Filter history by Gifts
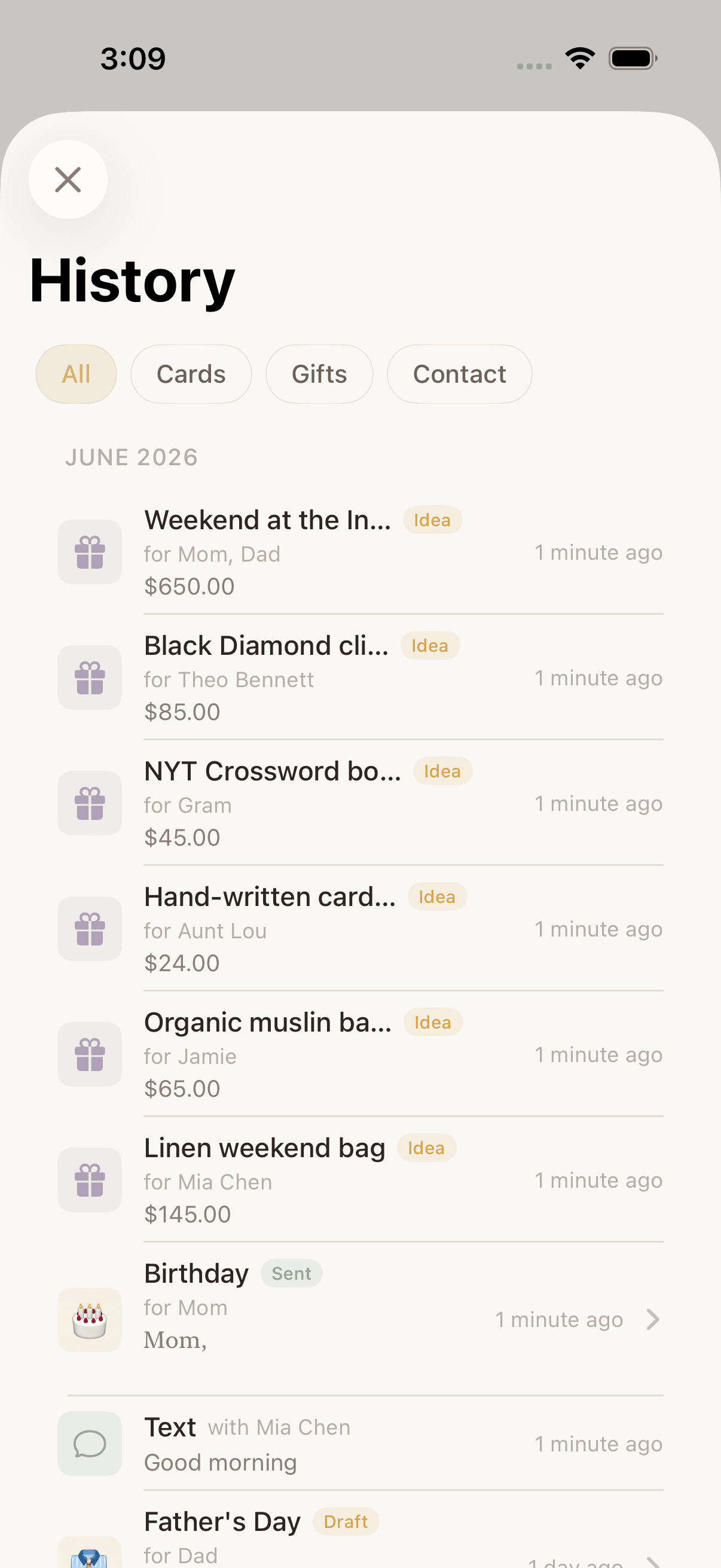The height and width of the screenshot is (1568, 721). click(x=319, y=374)
